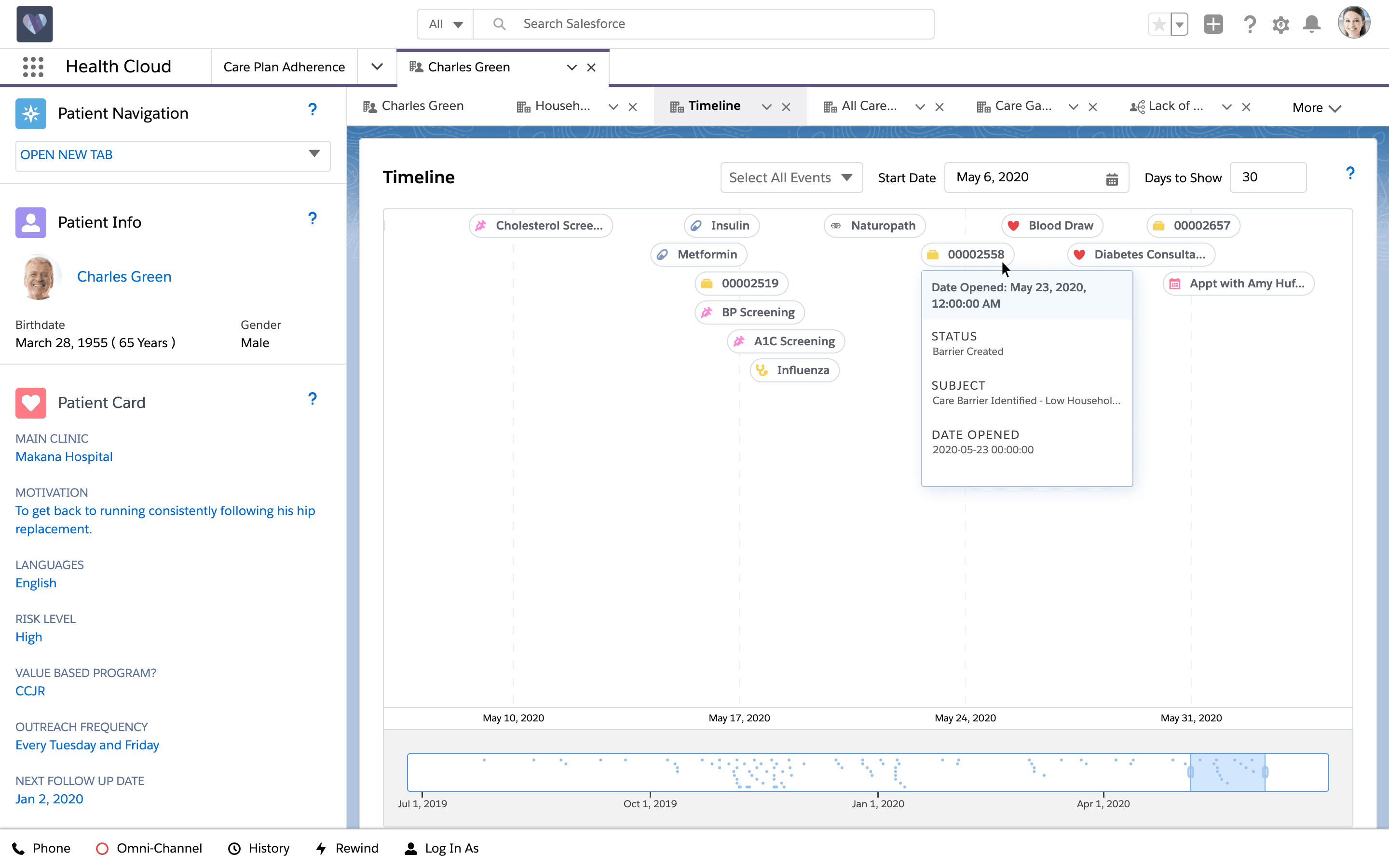Viewport: 1389px width, 868px height.
Task: Open the Timeline date picker calendar
Action: click(x=1112, y=178)
